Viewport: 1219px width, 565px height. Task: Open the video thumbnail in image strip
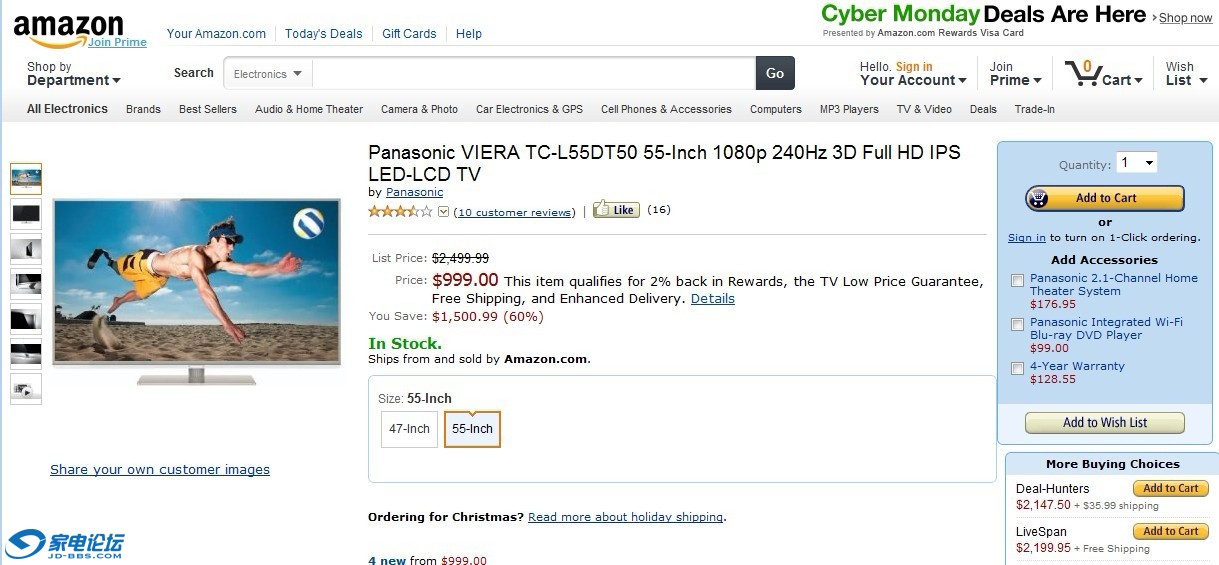click(x=25, y=389)
